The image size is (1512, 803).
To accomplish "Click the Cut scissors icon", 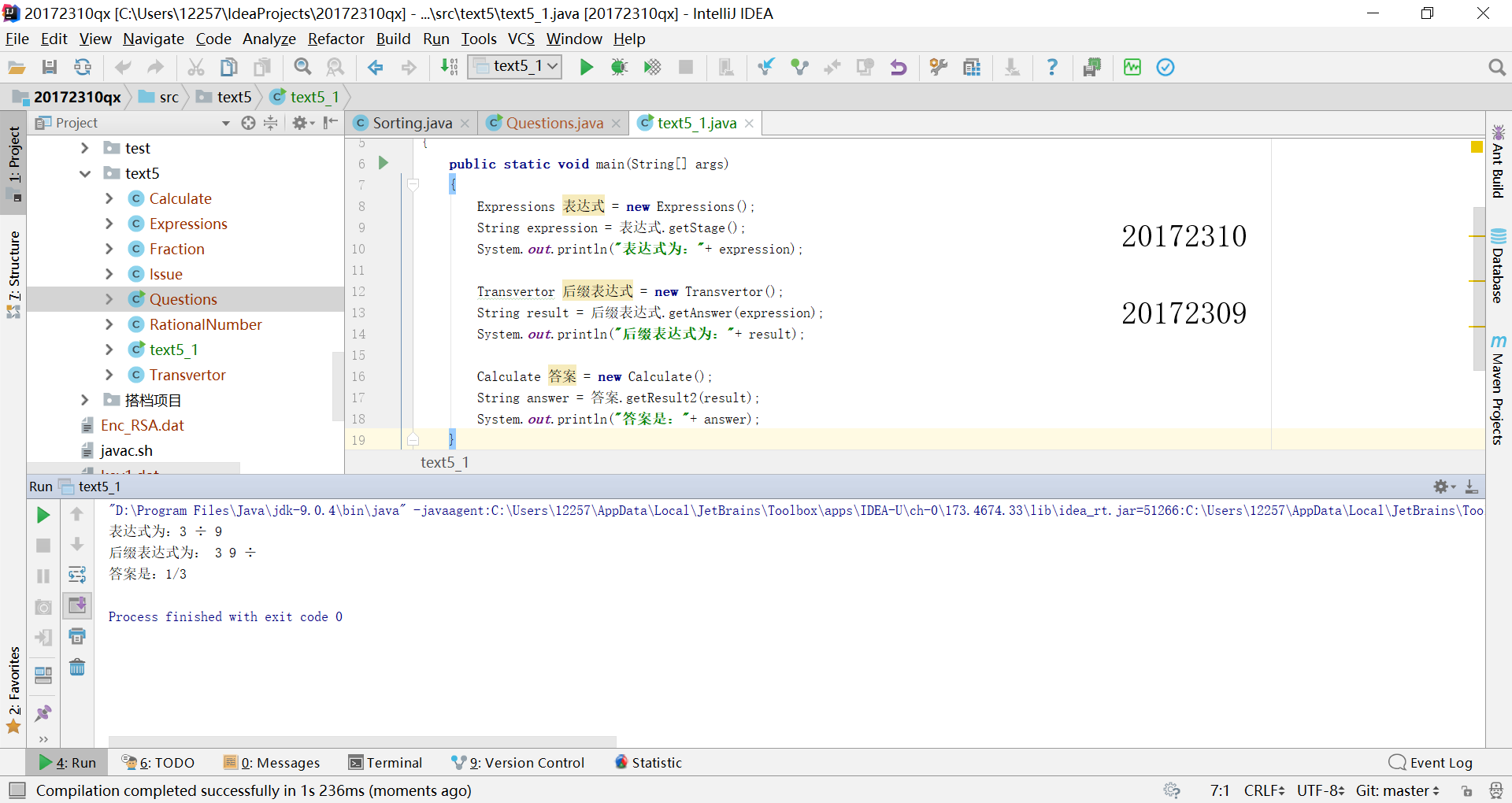I will pyautogui.click(x=196, y=68).
